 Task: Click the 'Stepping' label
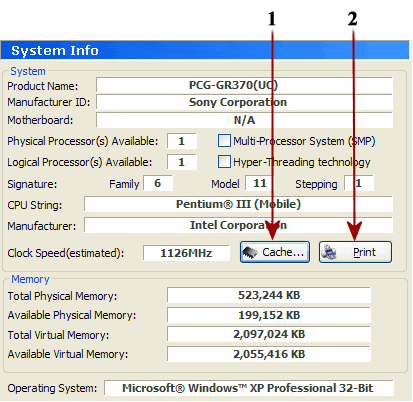tap(316, 184)
